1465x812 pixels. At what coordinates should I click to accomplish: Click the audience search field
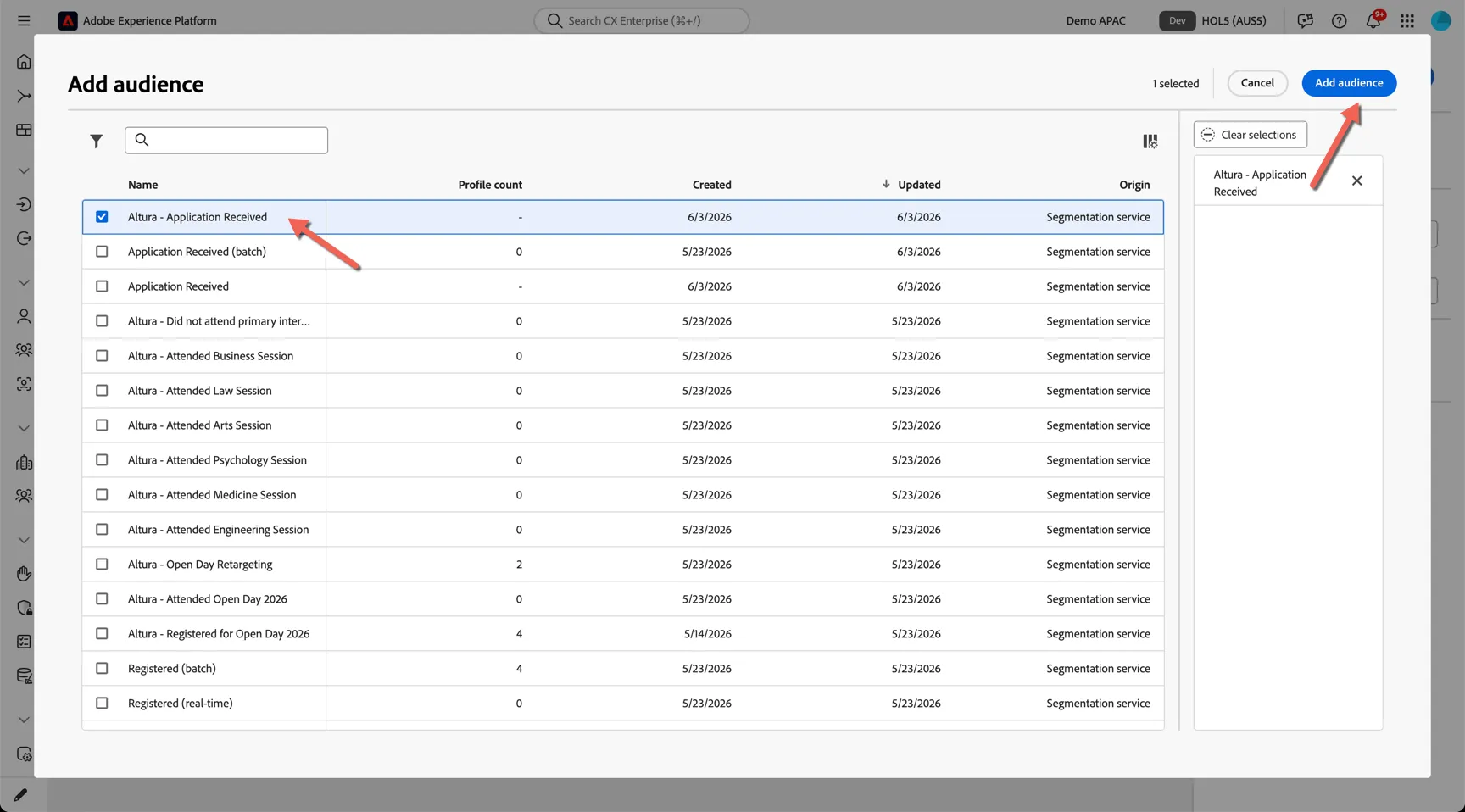tap(226, 141)
